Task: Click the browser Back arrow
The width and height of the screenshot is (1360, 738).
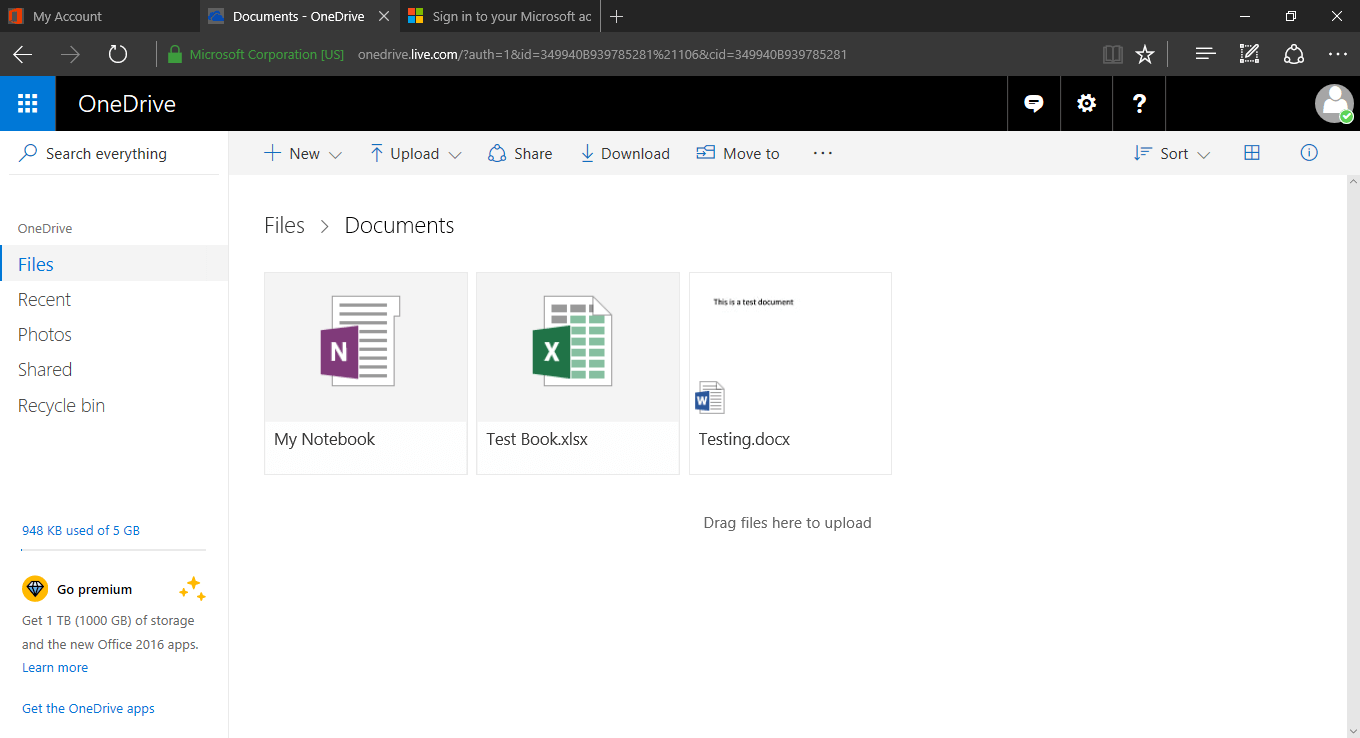Action: point(23,54)
